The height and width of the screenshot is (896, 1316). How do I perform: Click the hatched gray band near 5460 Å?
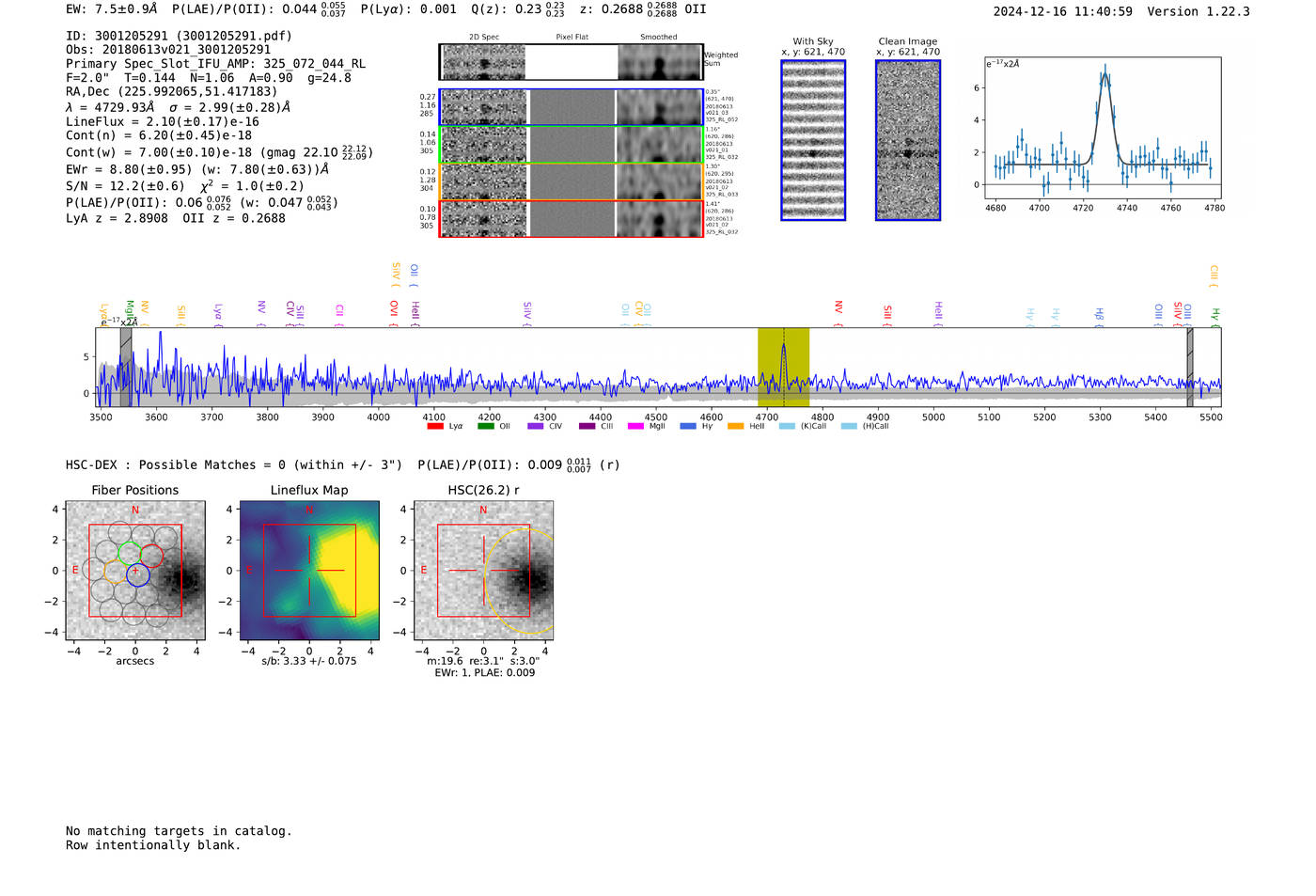(1190, 367)
